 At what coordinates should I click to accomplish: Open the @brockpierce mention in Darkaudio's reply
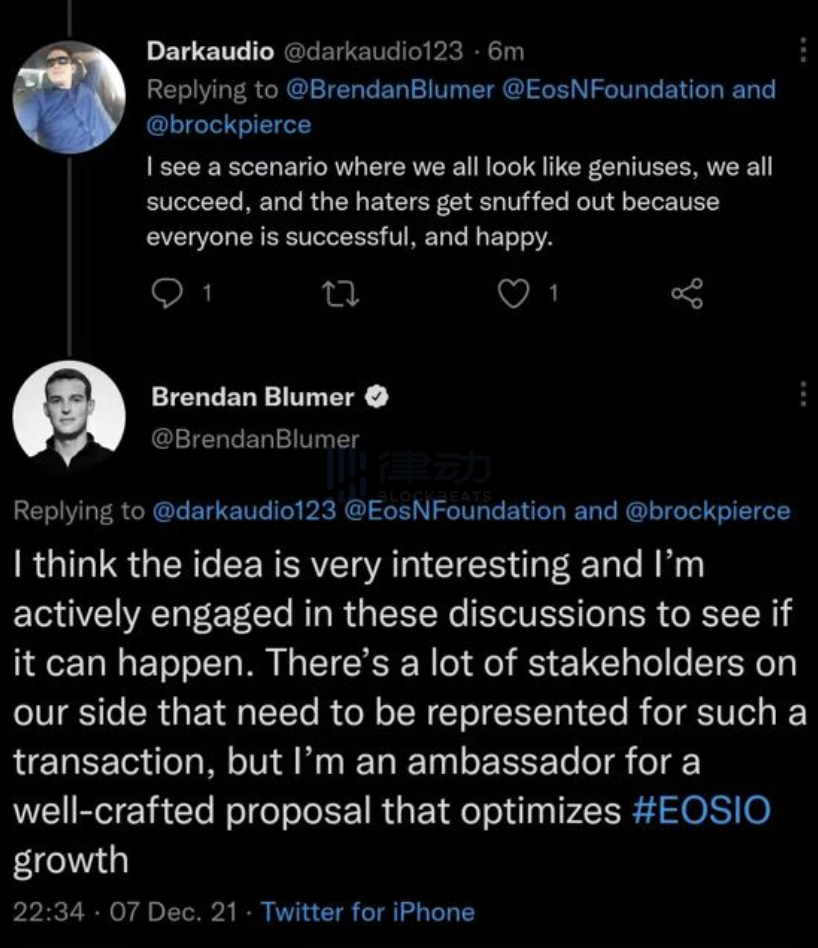tap(229, 125)
